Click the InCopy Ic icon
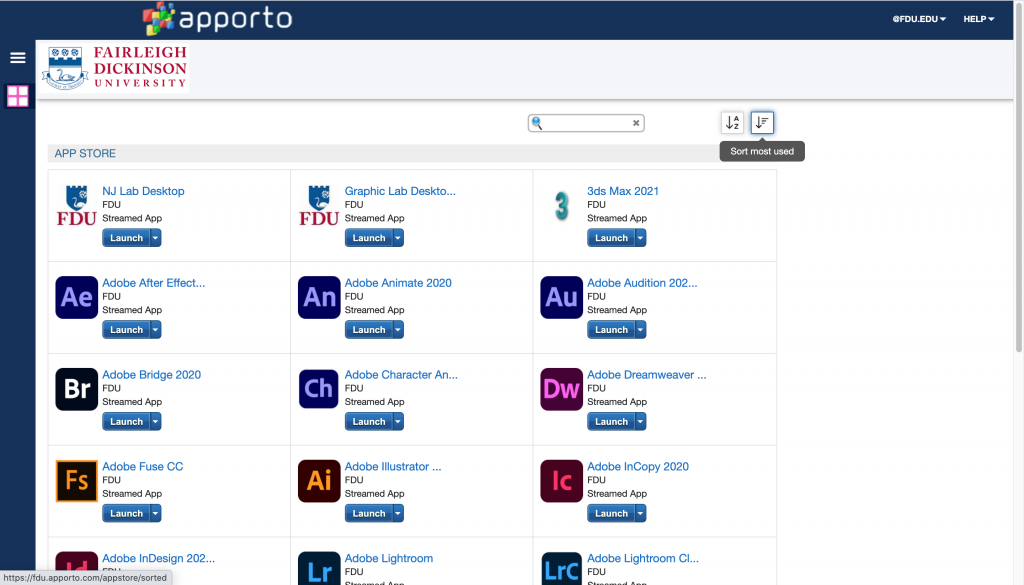 point(562,481)
